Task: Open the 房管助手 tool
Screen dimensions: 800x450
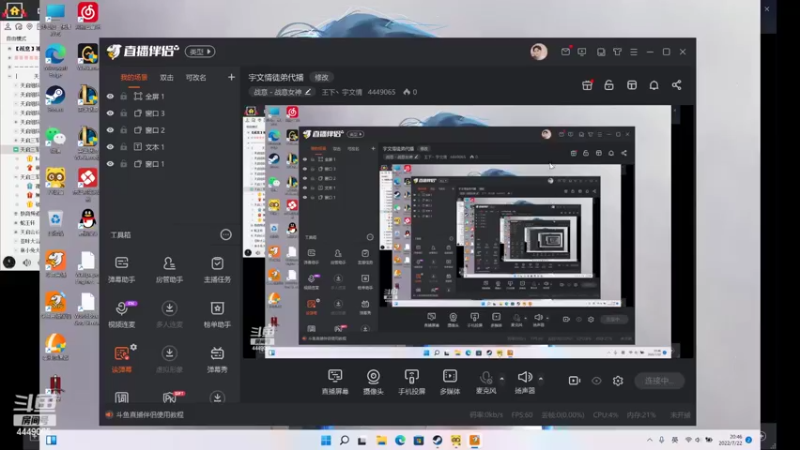Action: tap(169, 269)
